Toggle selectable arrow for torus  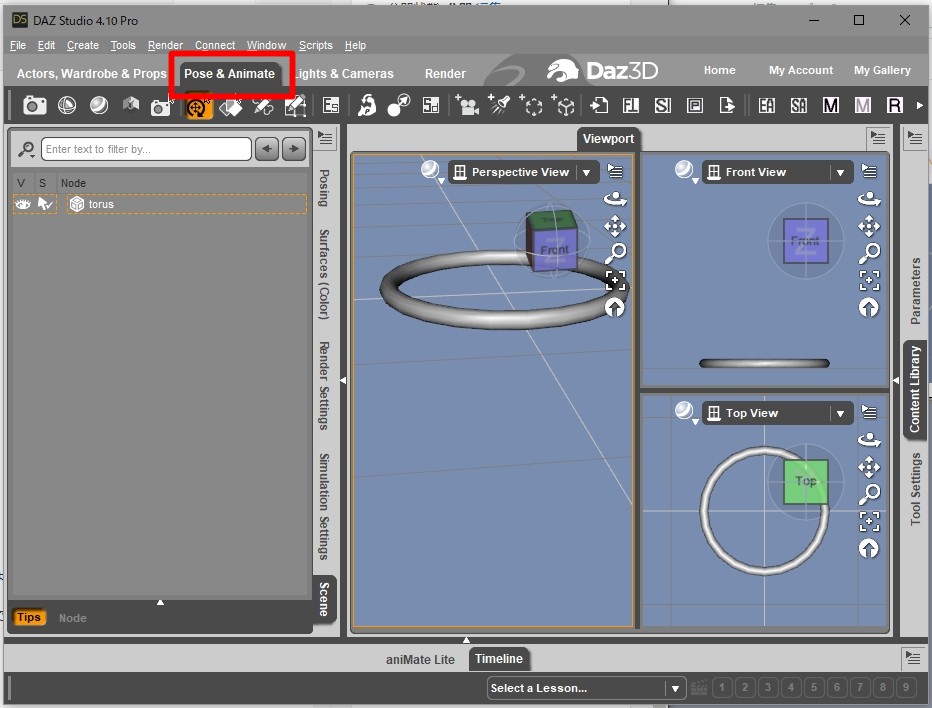coord(45,204)
